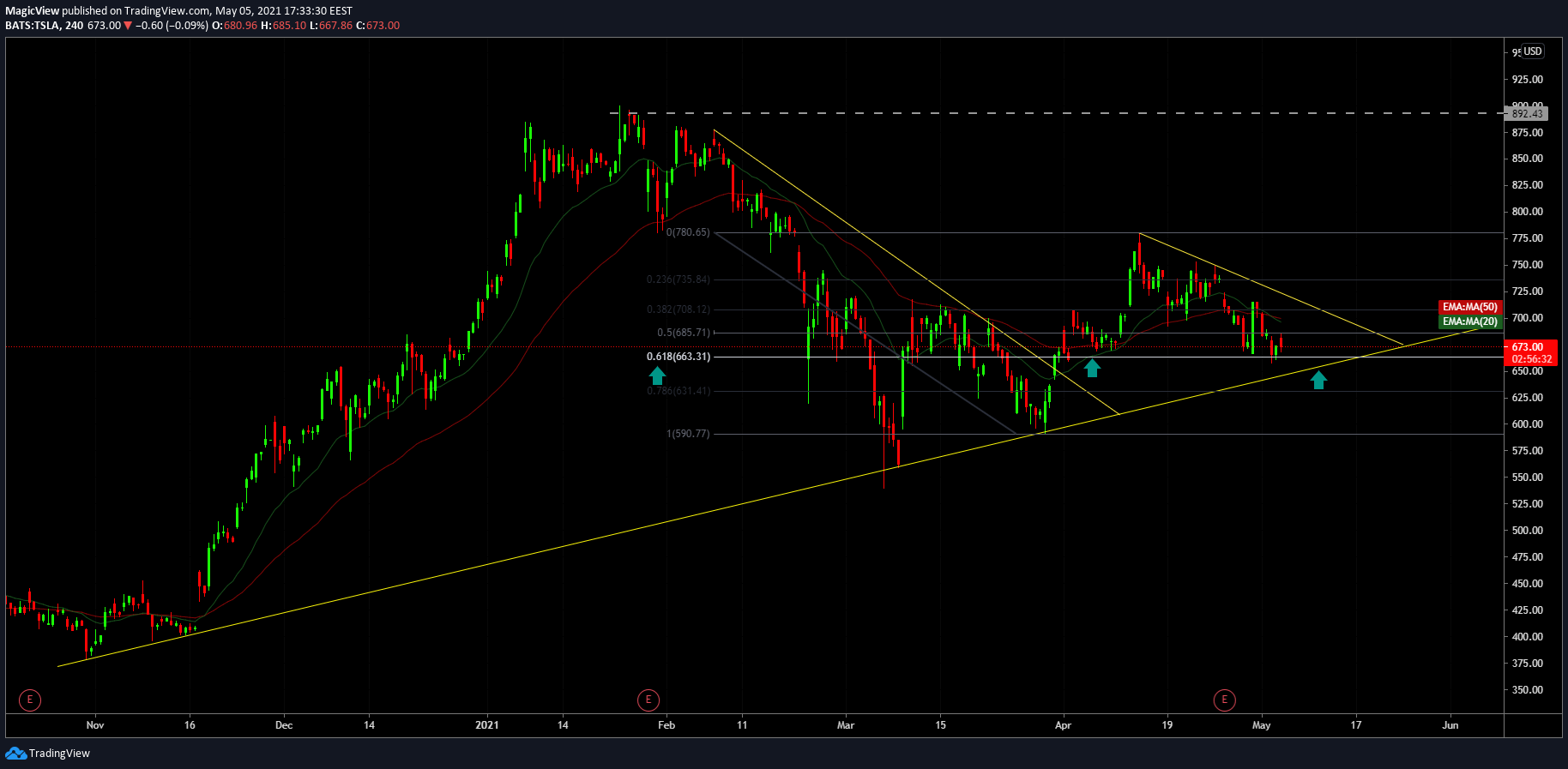Screen dimensions: 1568x769
Task: Click the 450.00 price scale value
Action: (1528, 584)
